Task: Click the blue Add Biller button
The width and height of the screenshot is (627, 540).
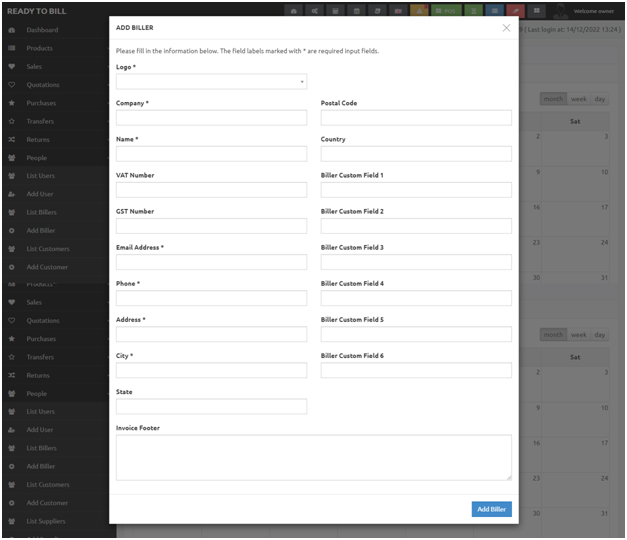Action: click(x=491, y=509)
